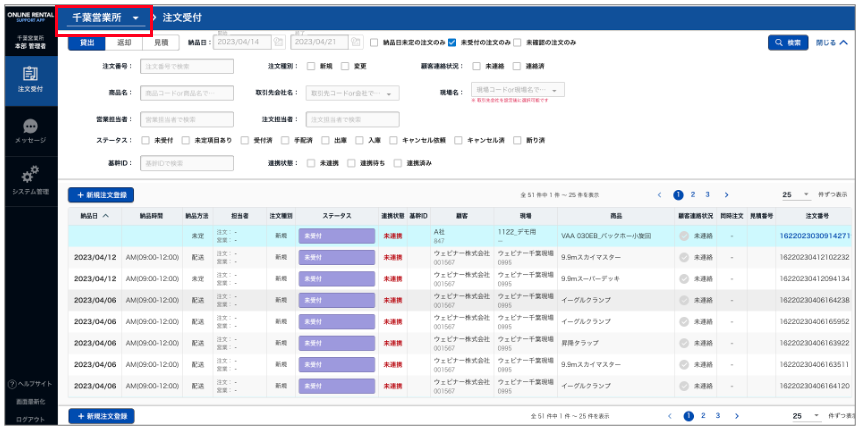
Task: Click the top 新規注文登録 button
Action: point(100,196)
